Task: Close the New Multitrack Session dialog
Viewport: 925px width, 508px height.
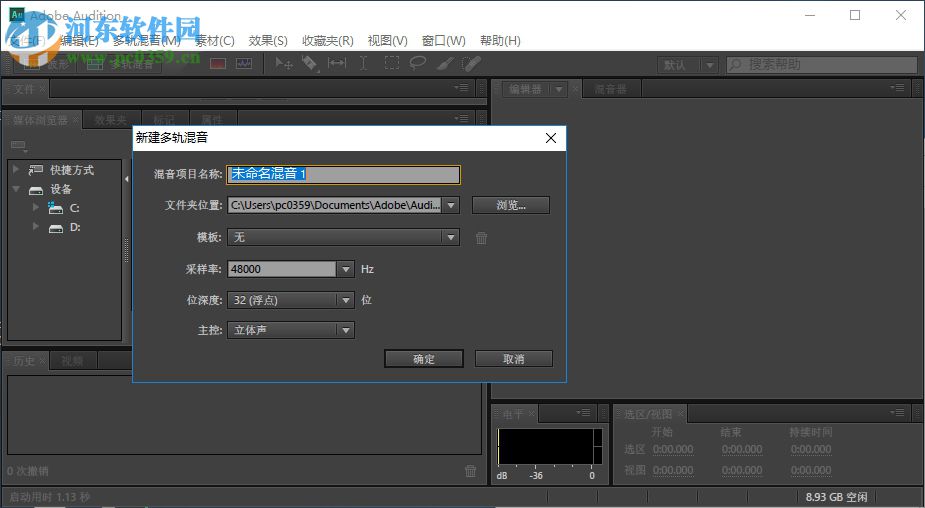Action: point(551,138)
